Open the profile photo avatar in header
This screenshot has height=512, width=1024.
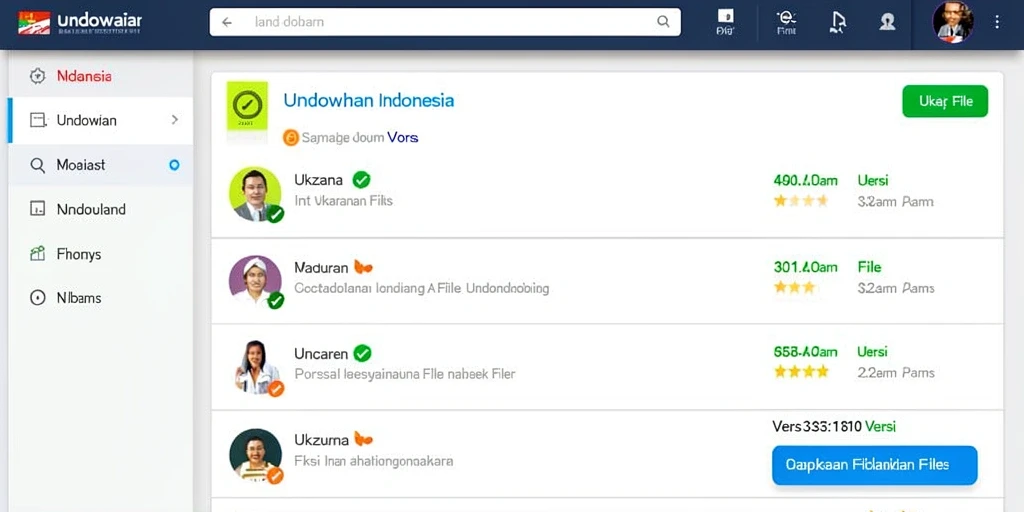point(953,22)
